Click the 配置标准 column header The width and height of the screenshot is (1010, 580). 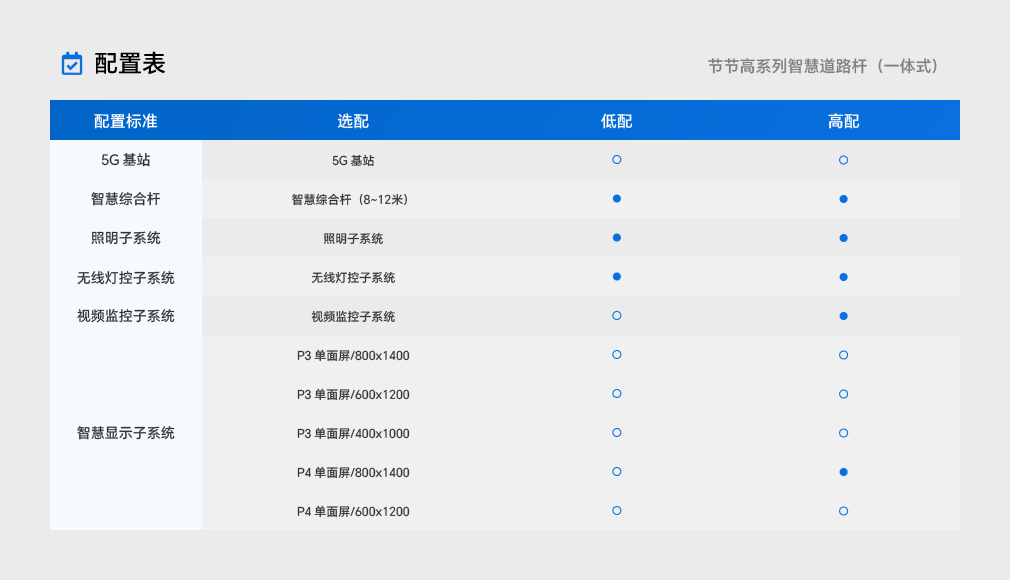click(x=126, y=121)
